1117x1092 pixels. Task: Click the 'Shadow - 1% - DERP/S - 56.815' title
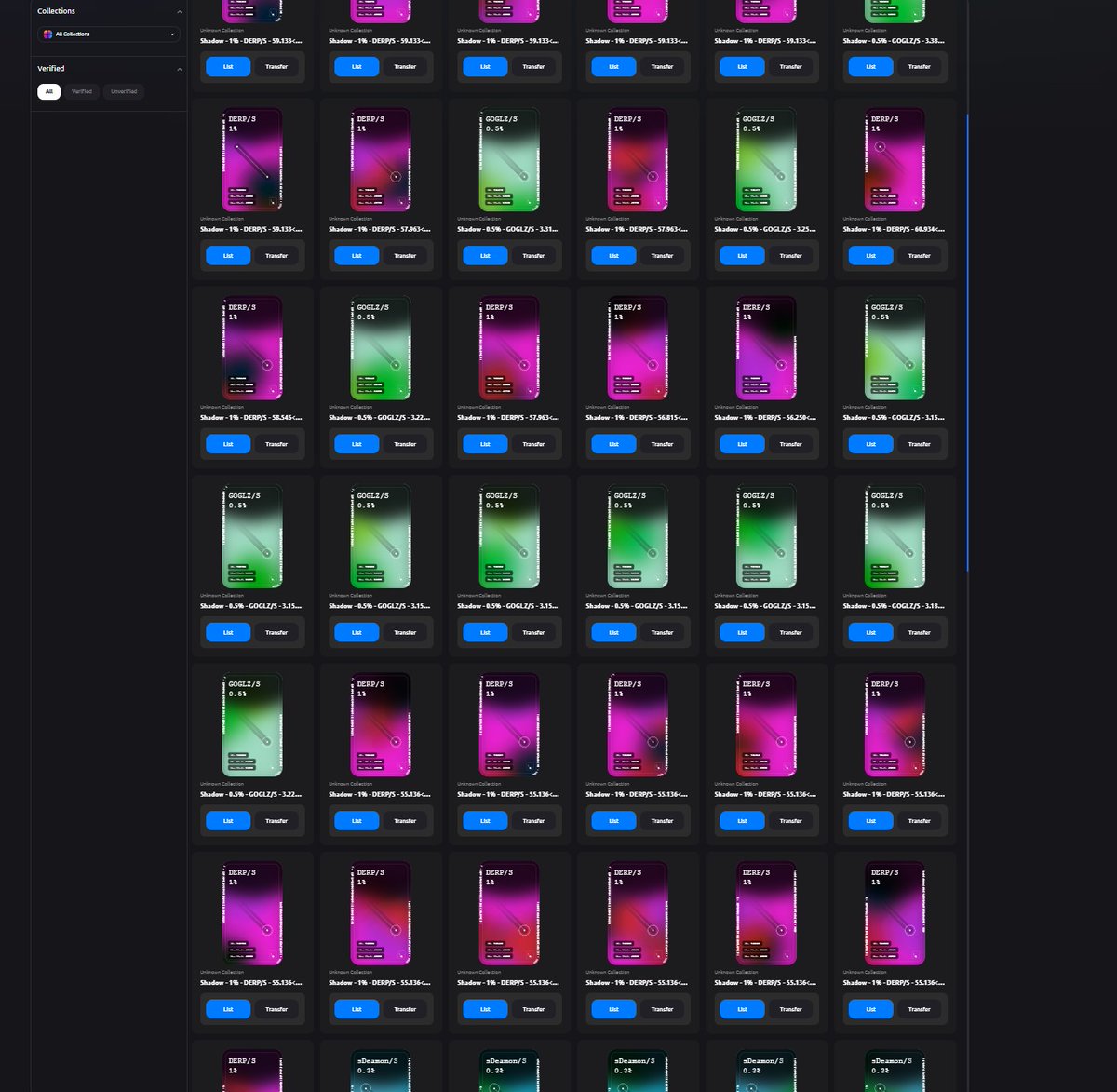pyautogui.click(x=637, y=417)
